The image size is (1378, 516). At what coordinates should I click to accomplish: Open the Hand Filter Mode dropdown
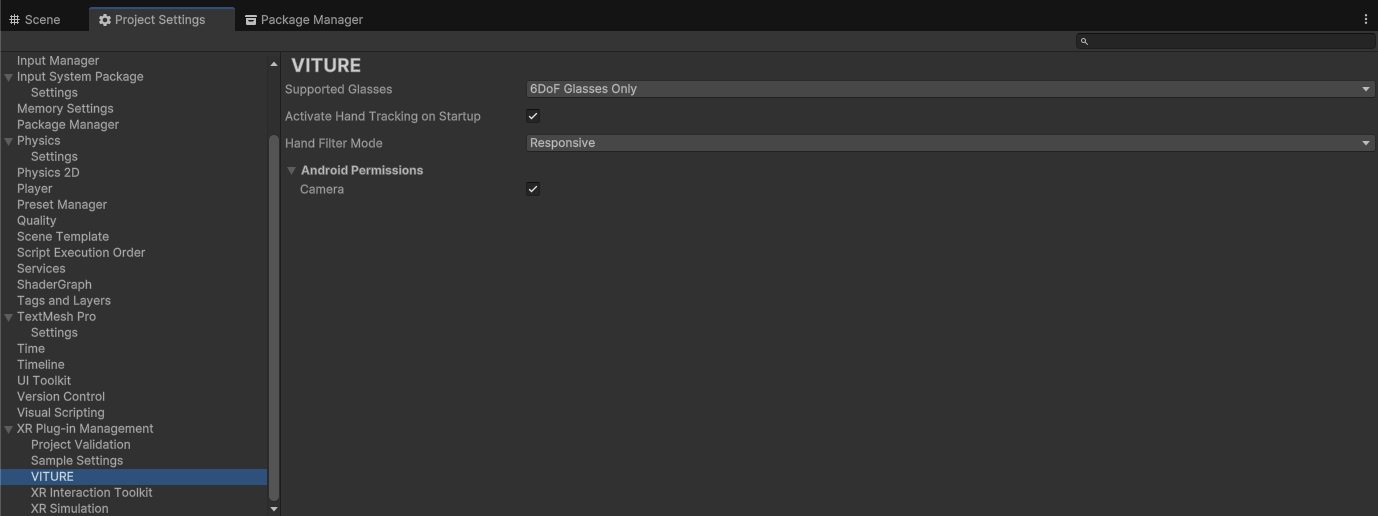[x=950, y=143]
